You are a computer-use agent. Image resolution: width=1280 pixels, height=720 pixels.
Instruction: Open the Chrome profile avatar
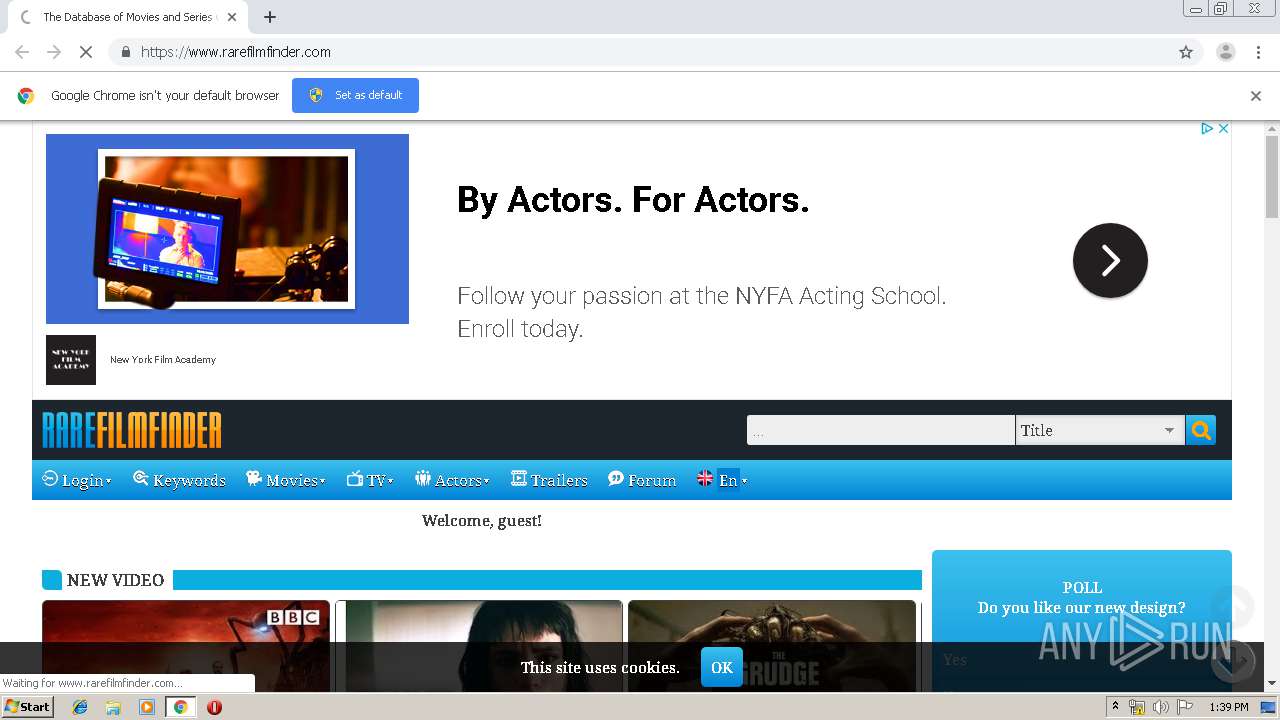click(1225, 52)
